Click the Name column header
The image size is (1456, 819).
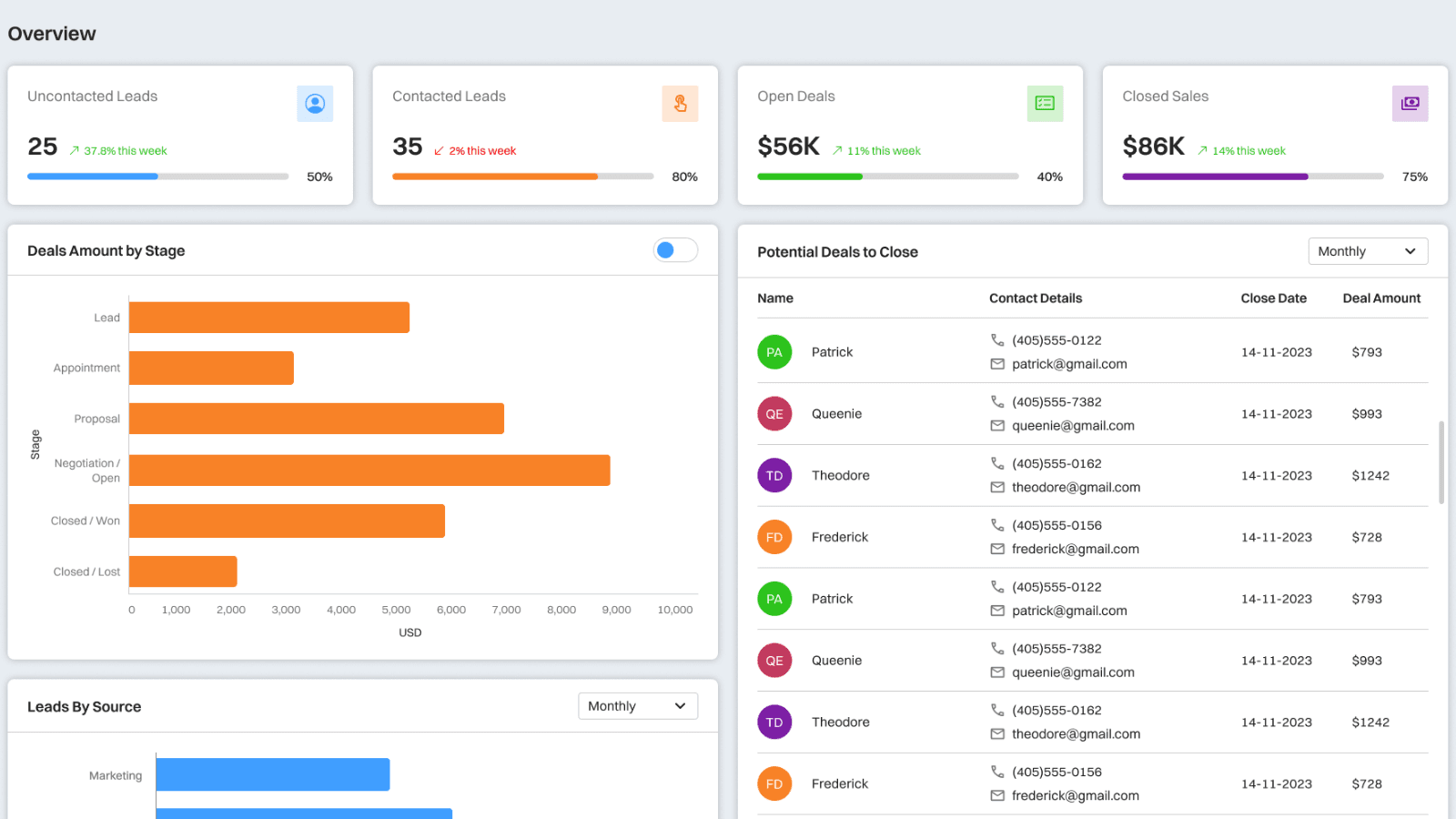click(775, 298)
